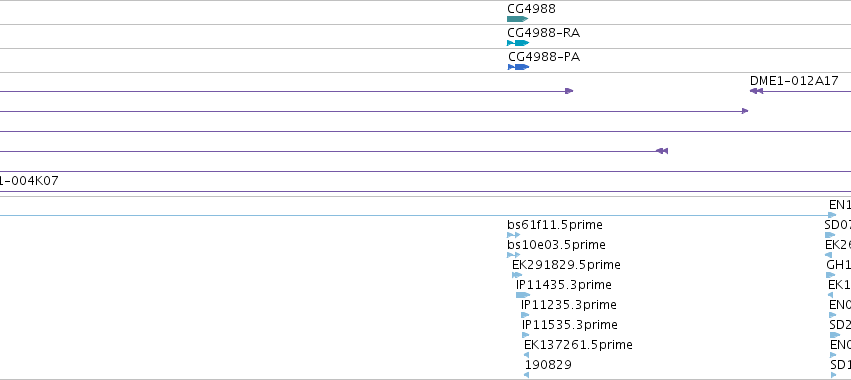Viewport: 851px width, 380px height.
Task: Open the CG4988-RA label
Action: click(543, 33)
